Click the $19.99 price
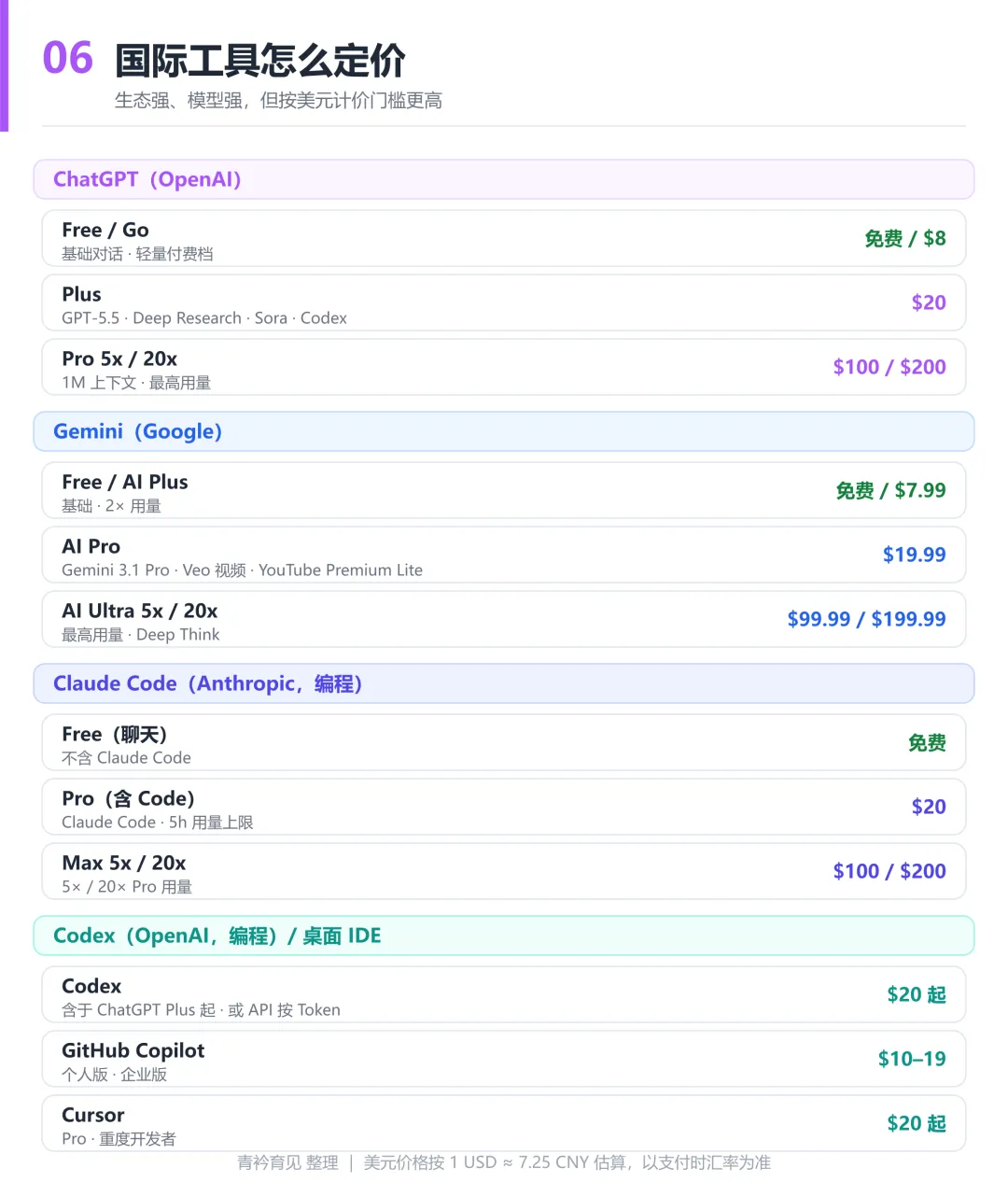 tap(915, 555)
